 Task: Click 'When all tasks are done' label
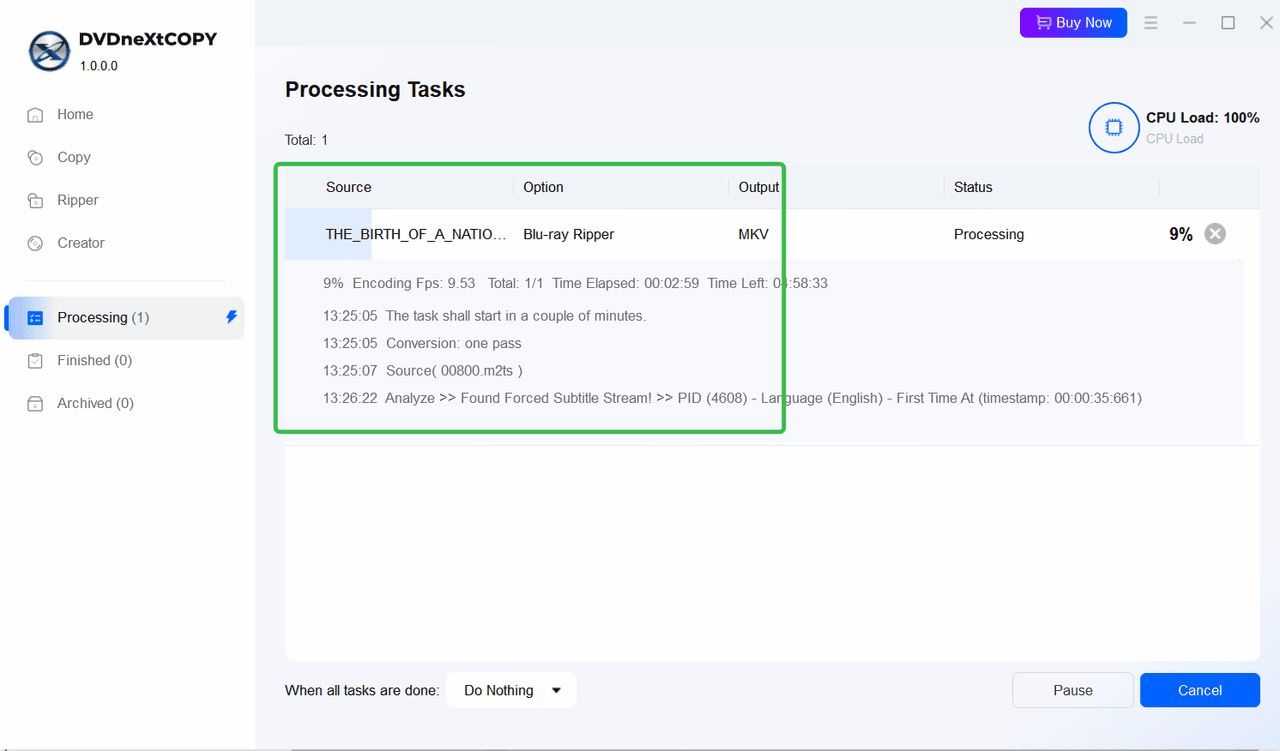pos(362,690)
